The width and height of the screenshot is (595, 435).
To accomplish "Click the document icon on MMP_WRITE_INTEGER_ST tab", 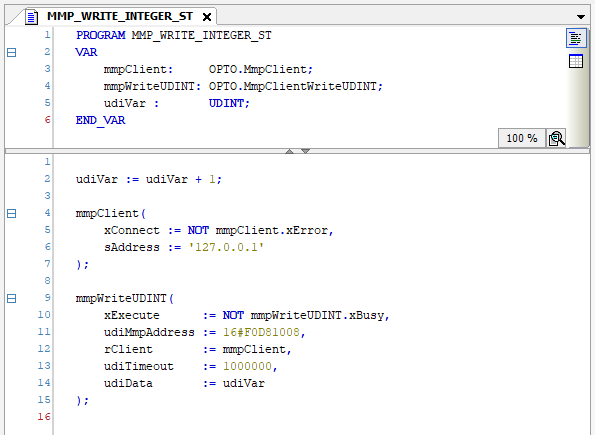I will pos(31,17).
